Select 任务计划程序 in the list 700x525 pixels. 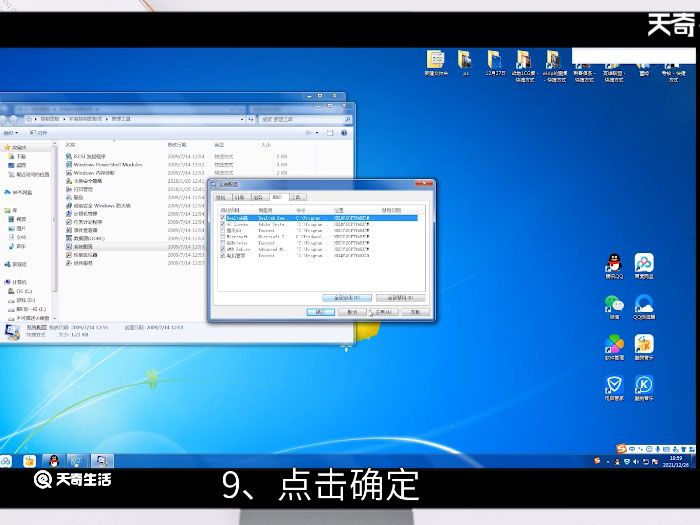coord(84,222)
